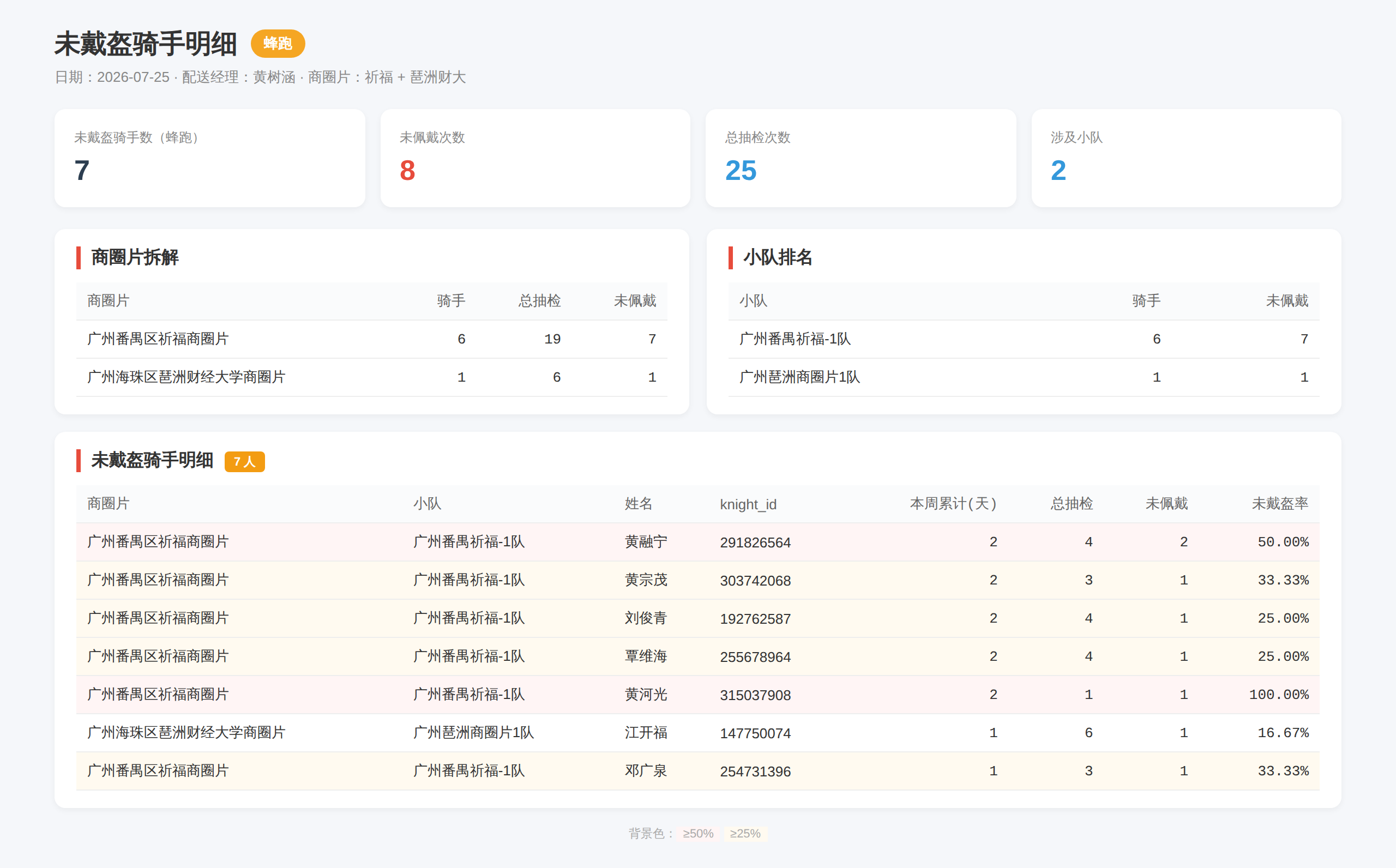Click 总抽检 header in 商圈片拆解 table
This screenshot has width=1396, height=868.
click(x=539, y=301)
